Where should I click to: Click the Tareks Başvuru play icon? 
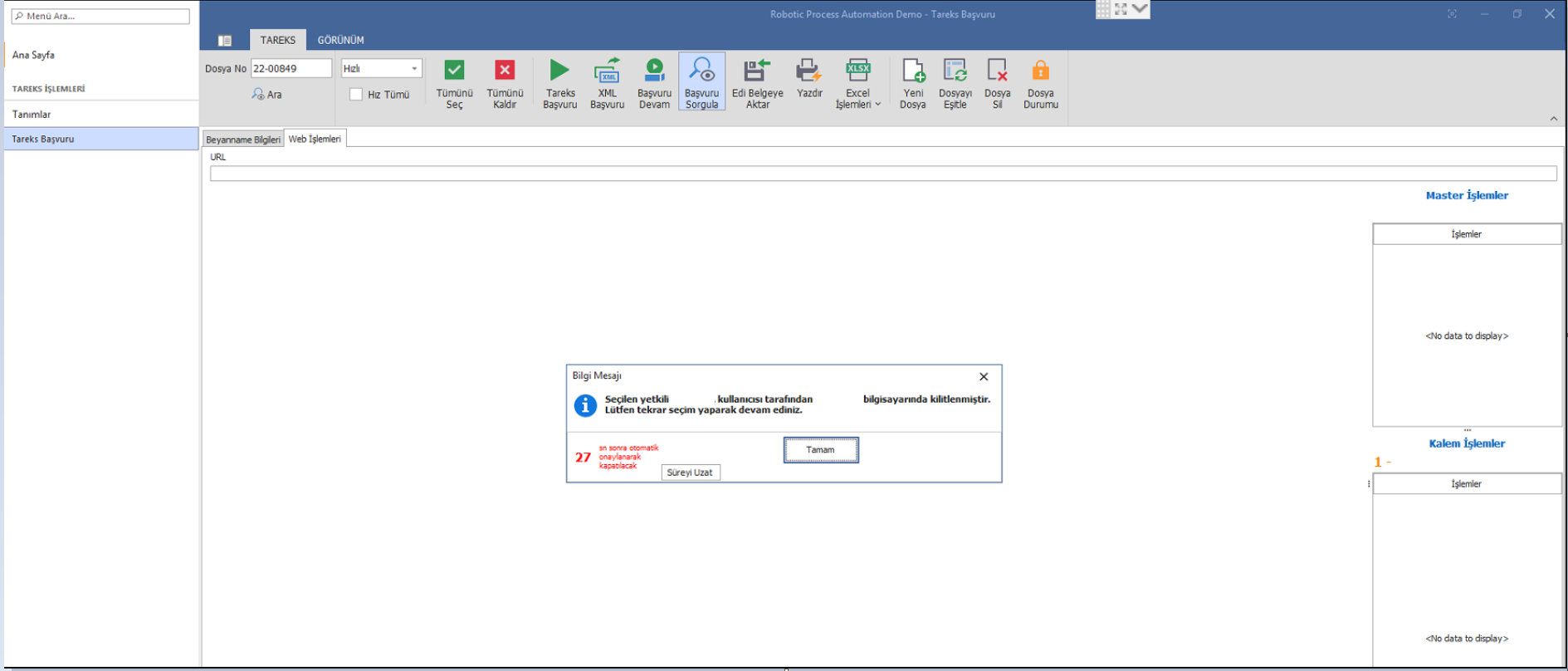click(559, 71)
